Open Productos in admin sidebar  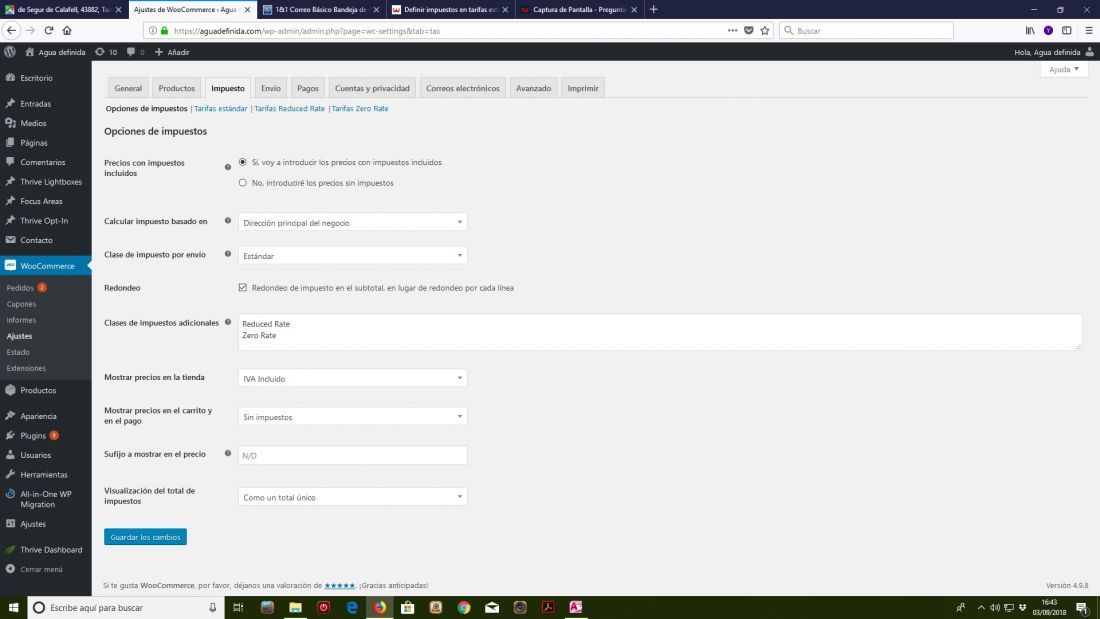point(38,390)
